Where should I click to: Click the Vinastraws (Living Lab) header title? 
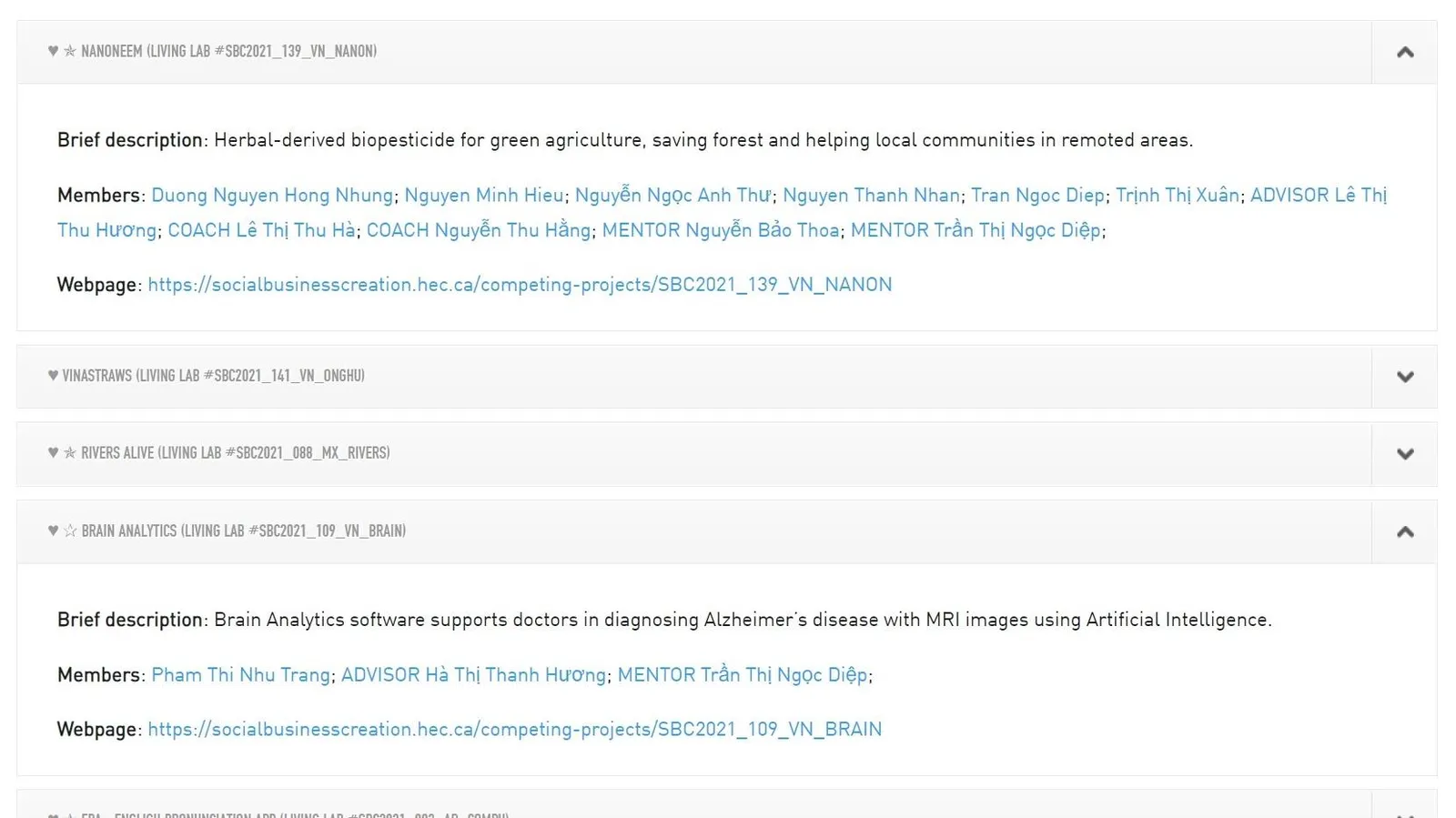[213, 376]
